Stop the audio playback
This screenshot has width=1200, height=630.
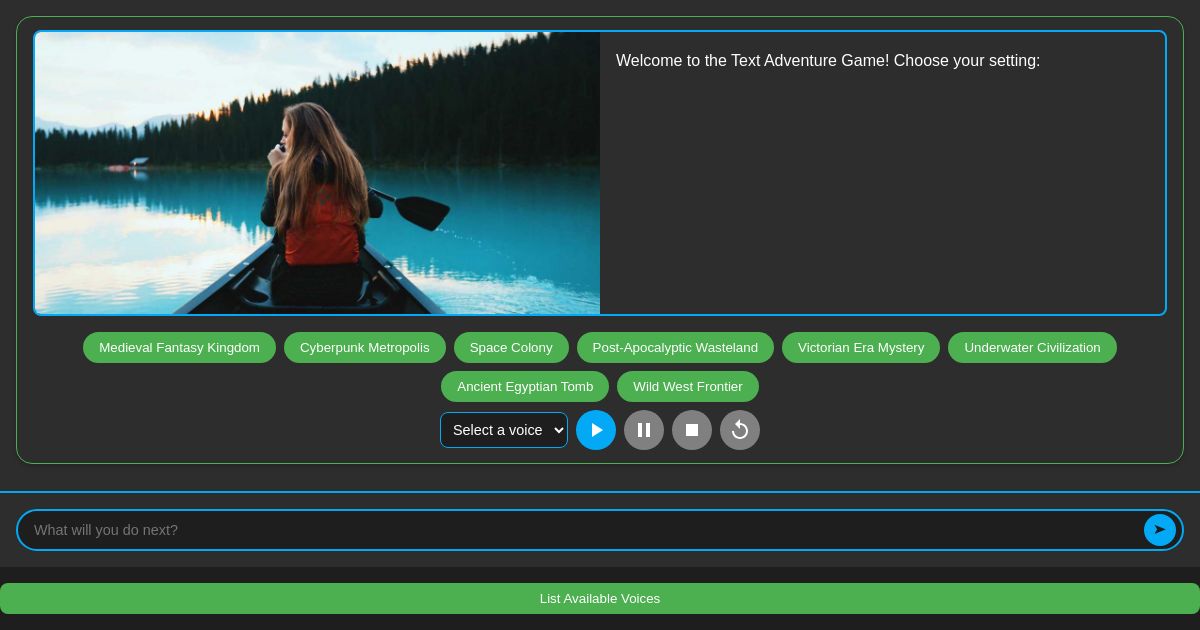692,430
